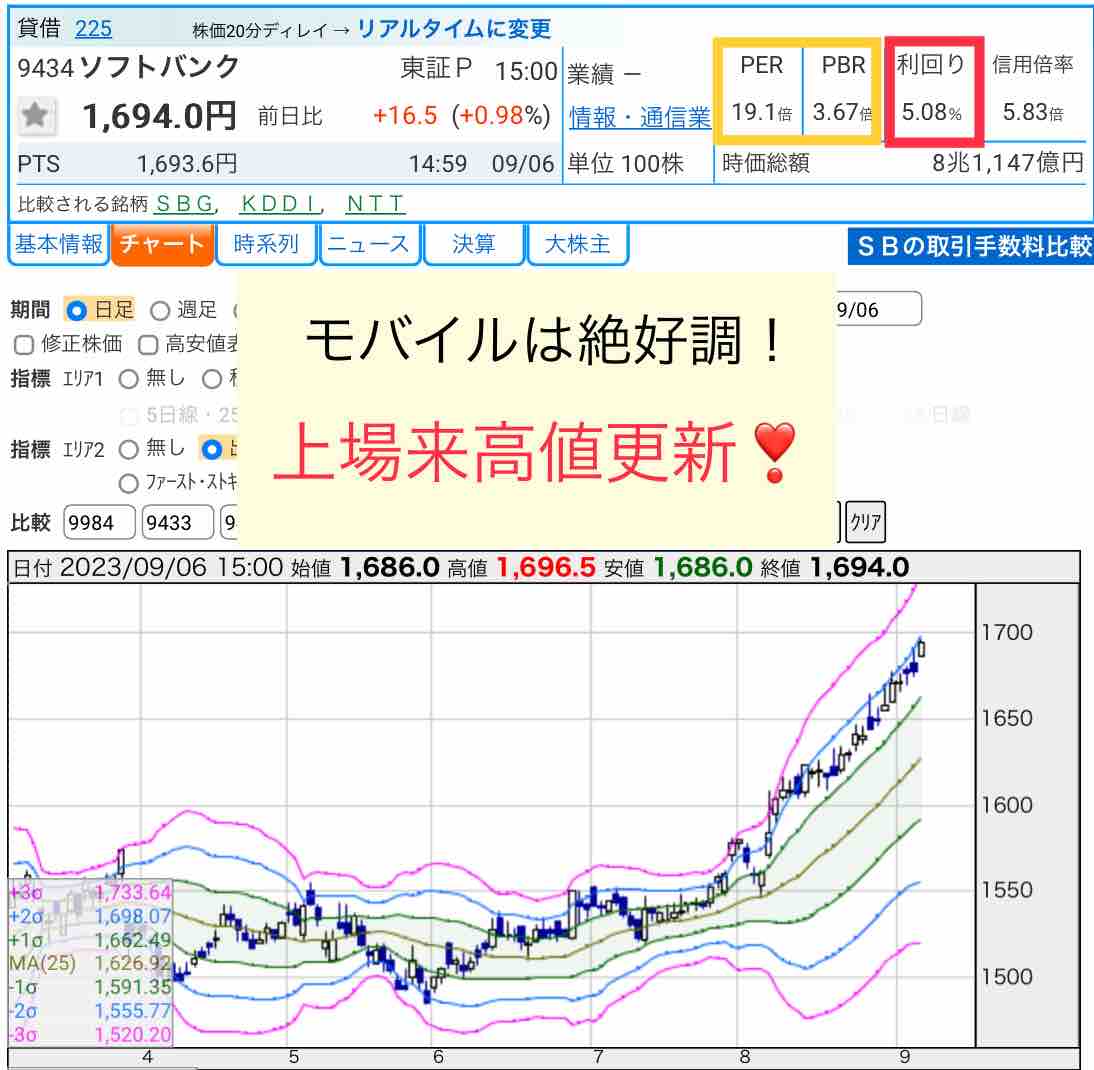1094x1070 pixels.
Task: Click the -1σ 1,591.35 legend entry
Action: click(x=90, y=987)
